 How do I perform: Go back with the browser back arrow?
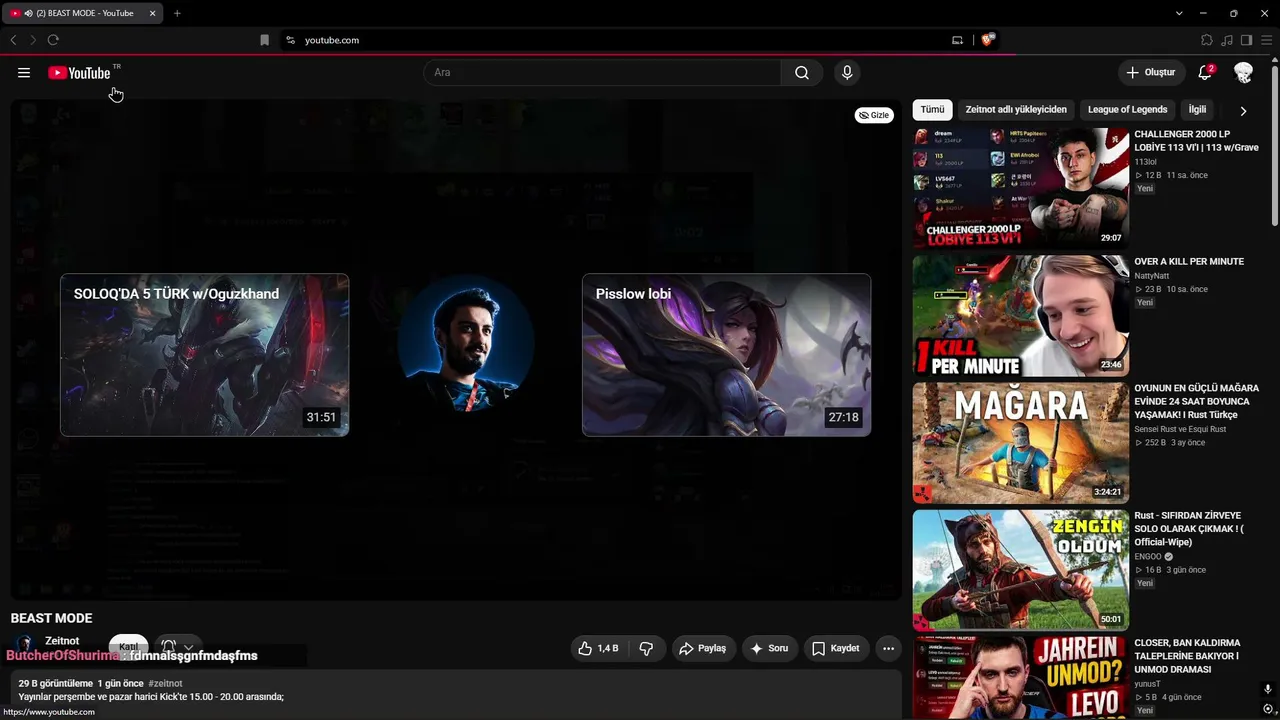click(13, 40)
